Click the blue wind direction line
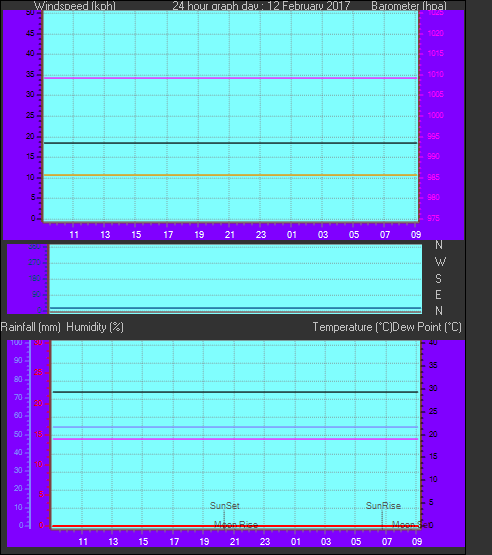The image size is (492, 555). pyautogui.click(x=235, y=308)
